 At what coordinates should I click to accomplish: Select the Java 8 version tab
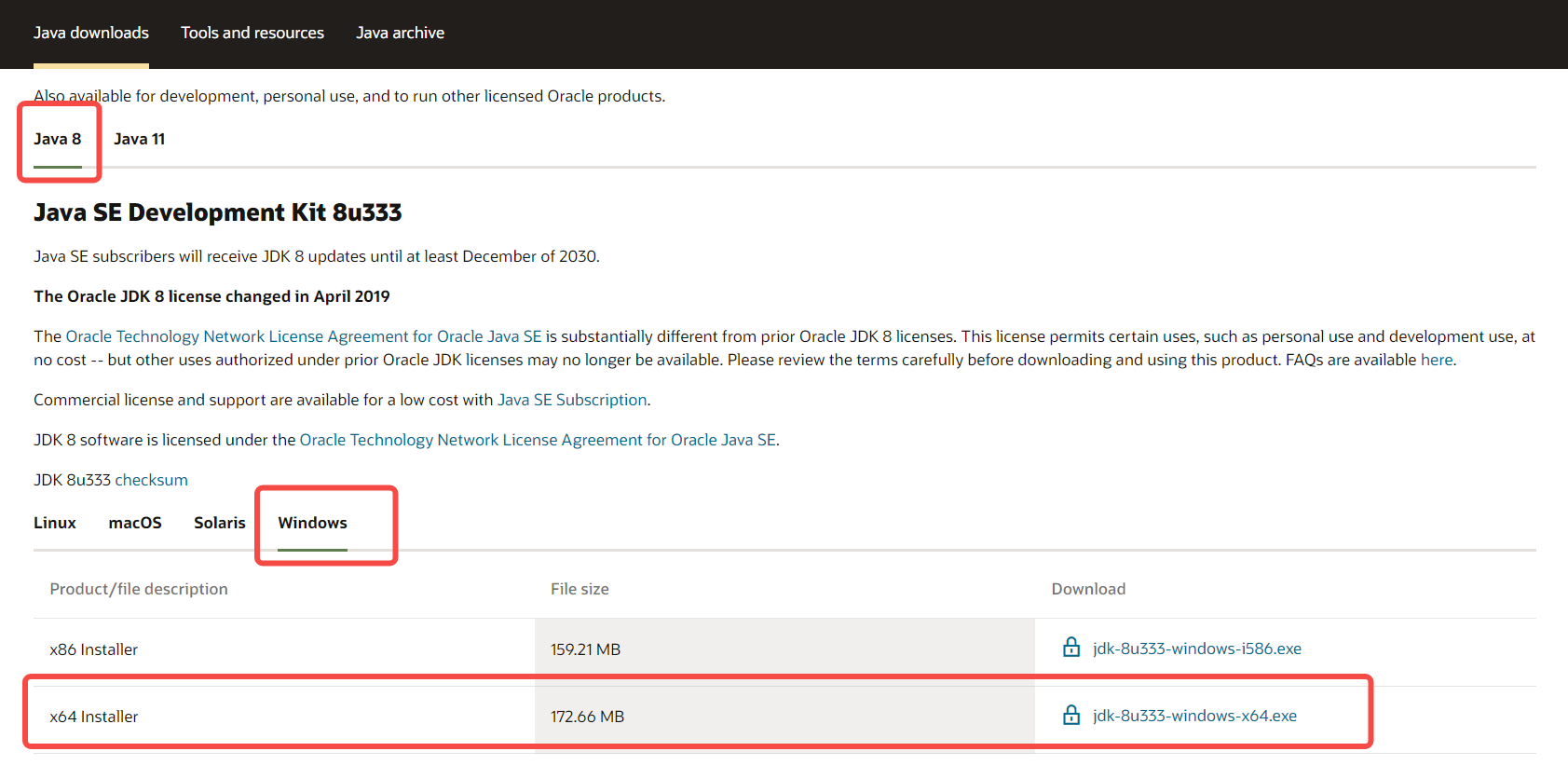58,139
